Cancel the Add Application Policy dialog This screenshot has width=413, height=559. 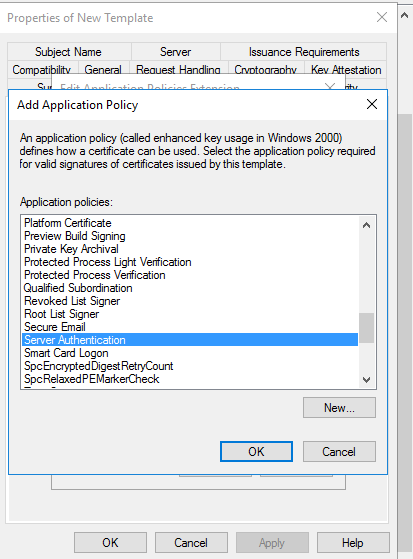pos(339,452)
